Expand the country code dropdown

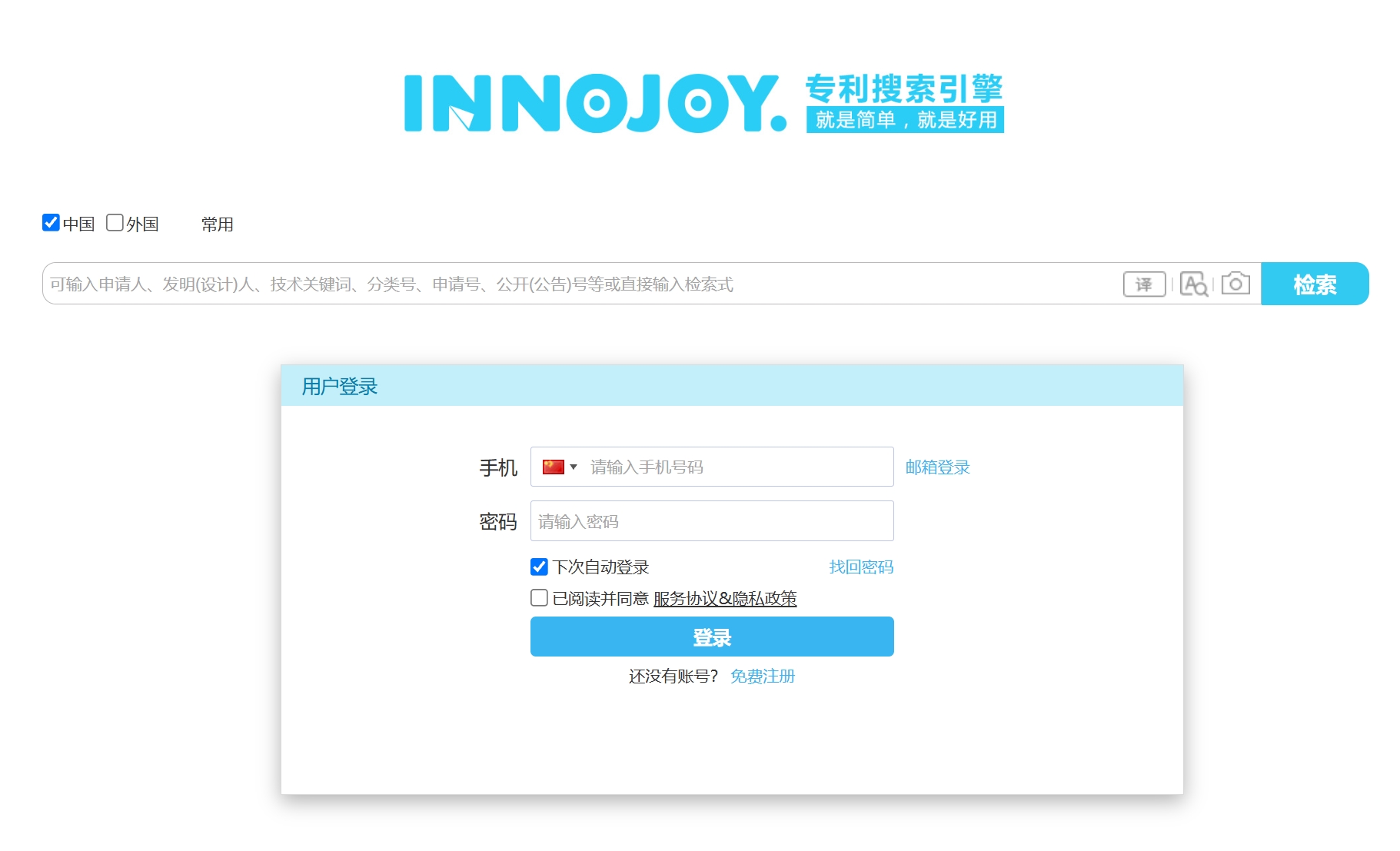[574, 466]
